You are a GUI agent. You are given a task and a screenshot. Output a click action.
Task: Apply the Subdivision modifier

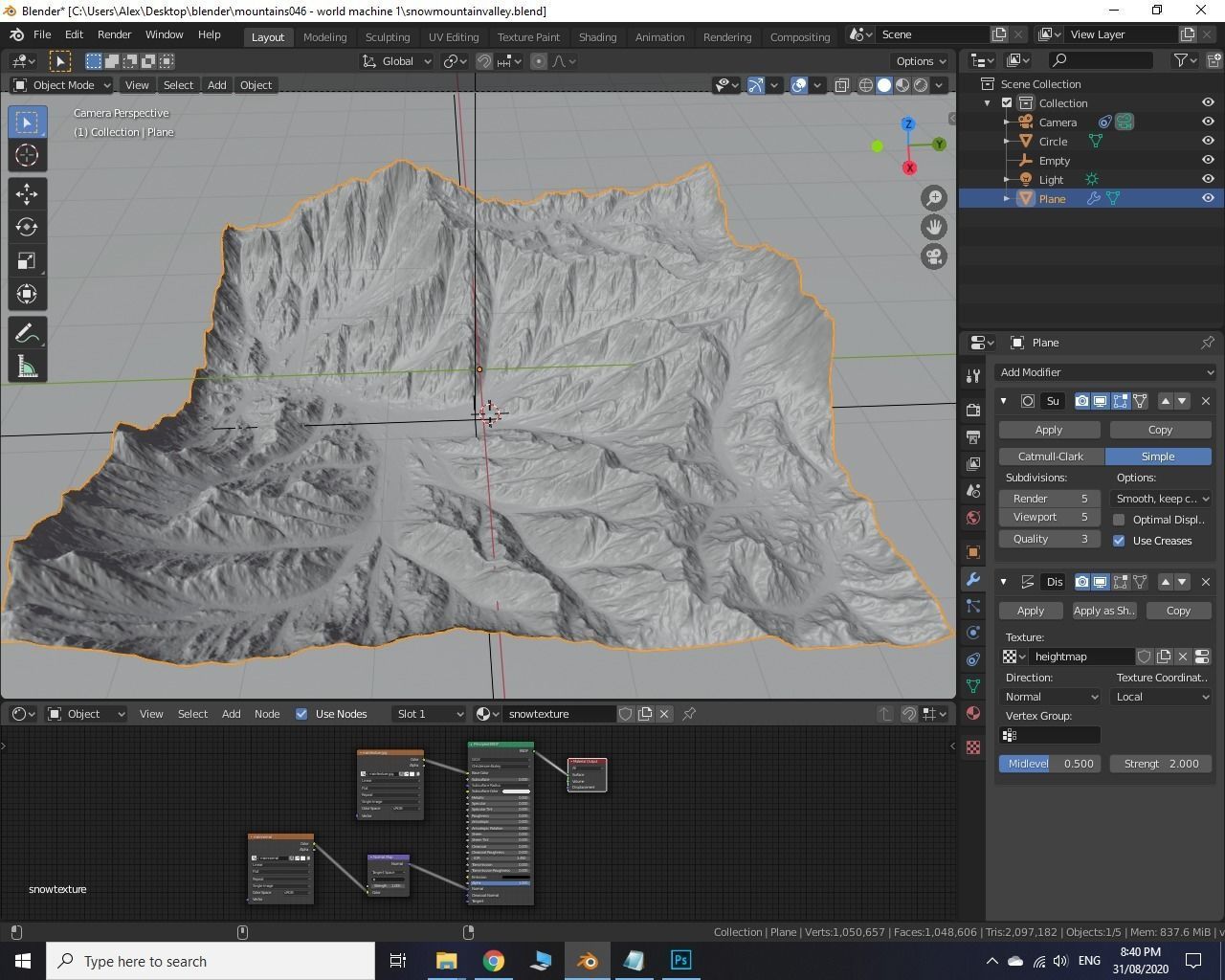click(x=1049, y=430)
